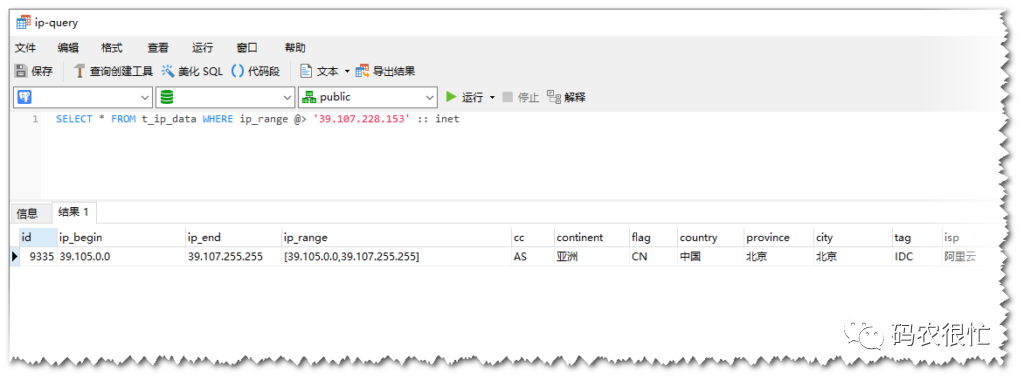Click the city column header

coord(853,237)
